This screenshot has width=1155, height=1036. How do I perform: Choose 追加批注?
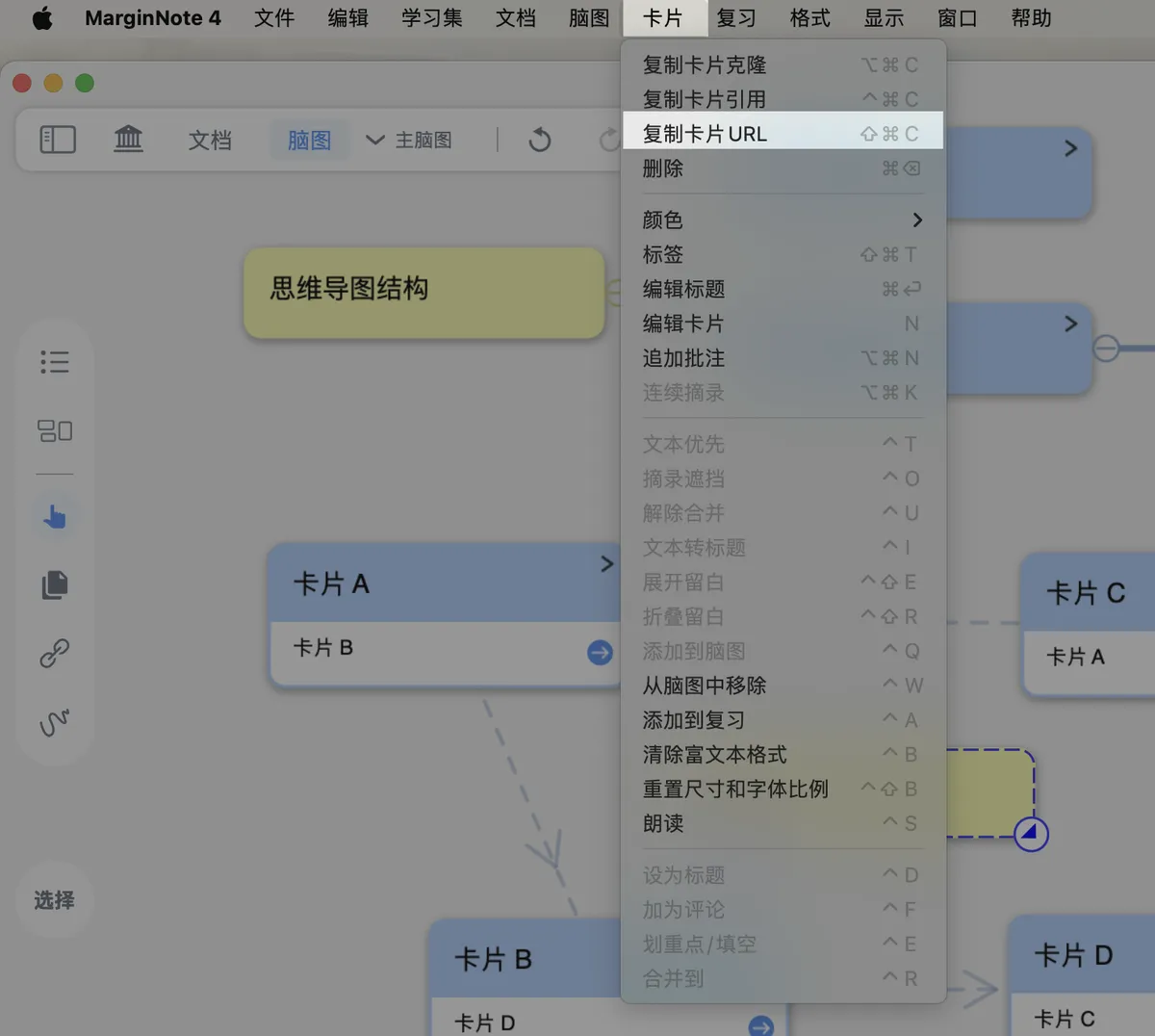point(783,358)
